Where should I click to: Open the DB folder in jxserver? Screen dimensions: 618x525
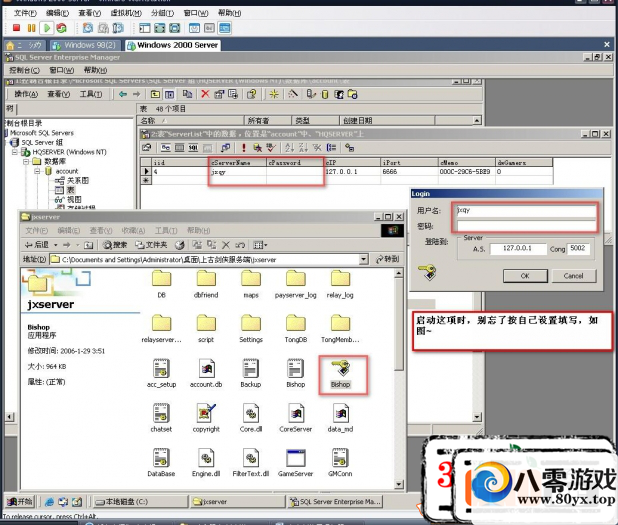(162, 284)
